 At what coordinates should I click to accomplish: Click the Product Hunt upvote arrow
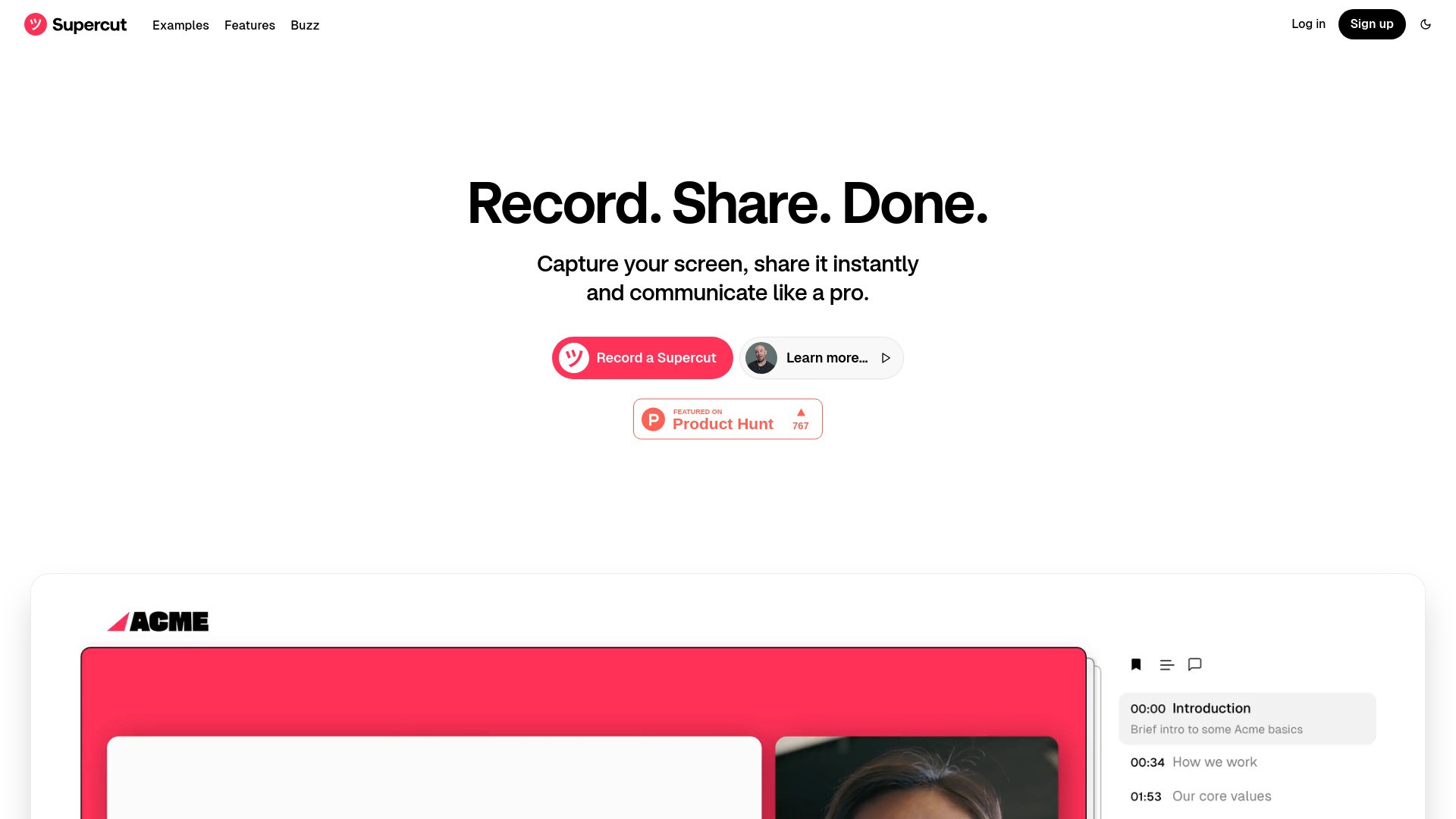pos(801,413)
